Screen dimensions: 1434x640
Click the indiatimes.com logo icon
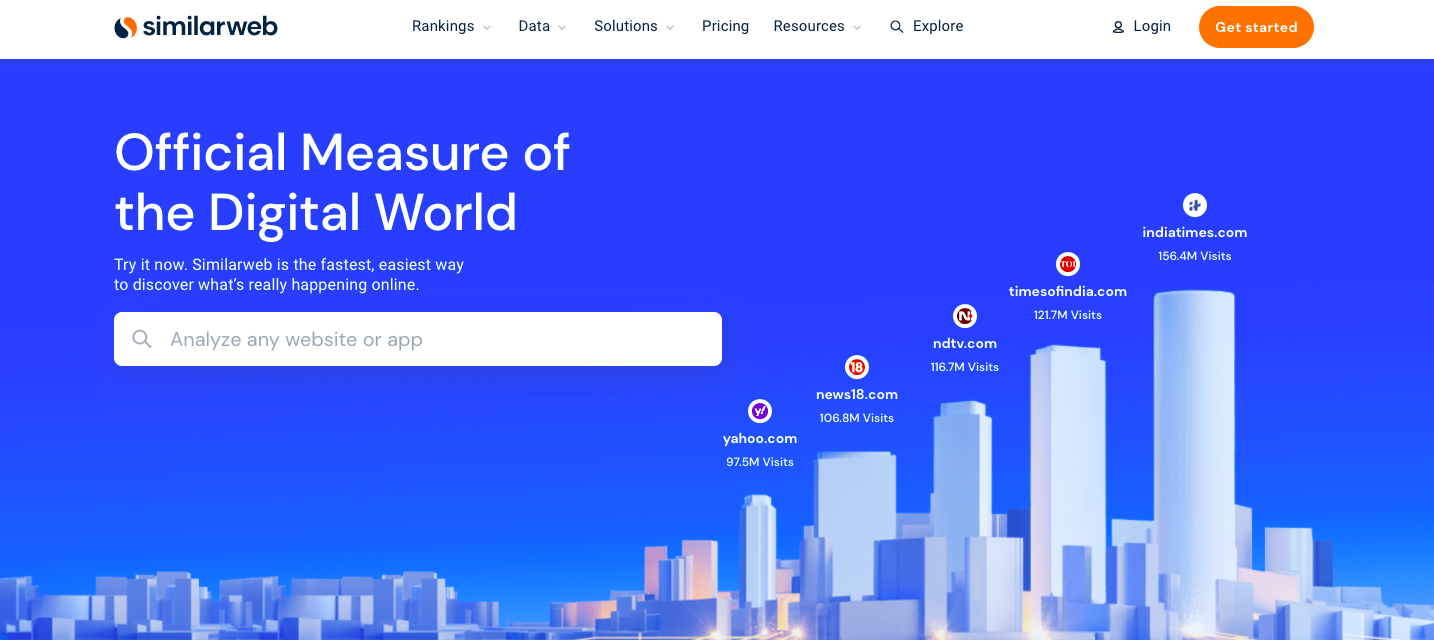point(1194,205)
